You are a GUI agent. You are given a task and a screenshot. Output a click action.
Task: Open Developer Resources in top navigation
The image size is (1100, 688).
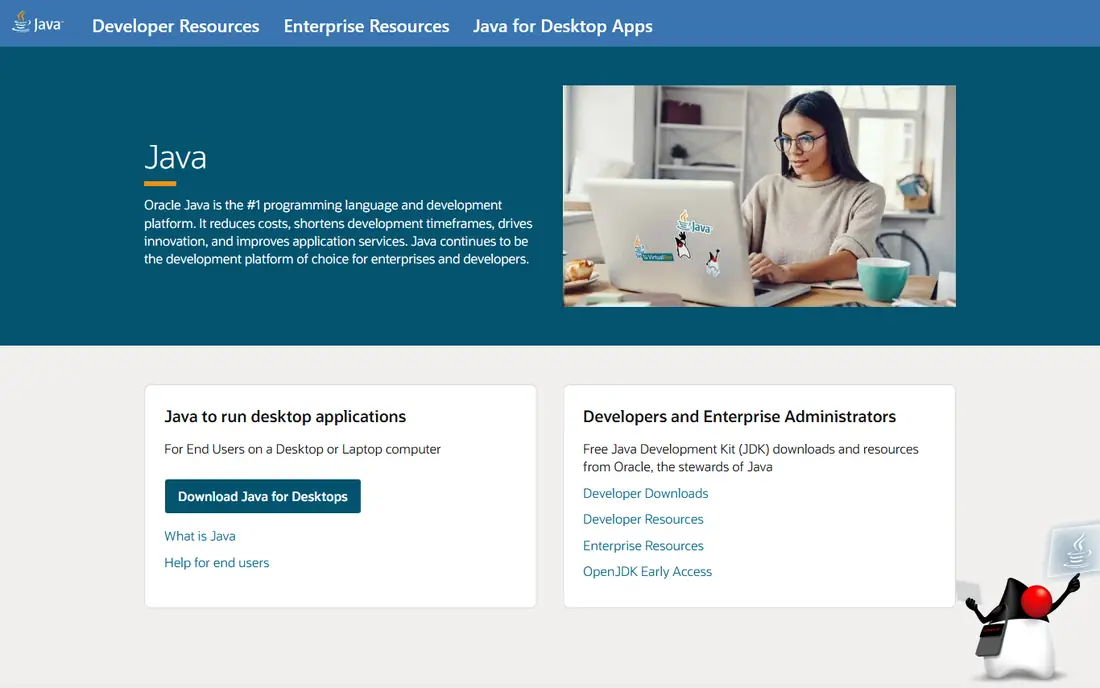(175, 26)
